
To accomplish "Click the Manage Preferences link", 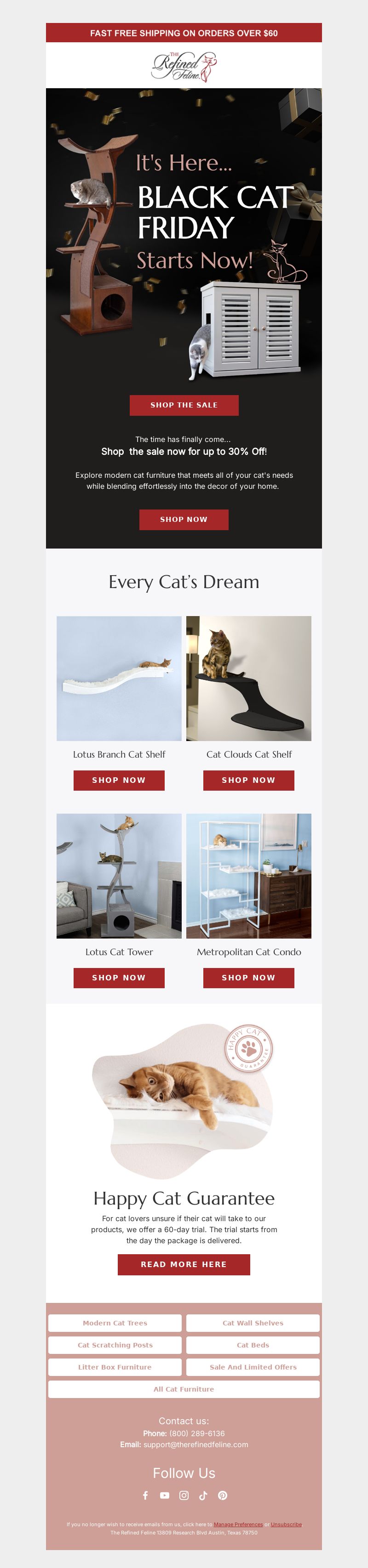I will point(238,1524).
